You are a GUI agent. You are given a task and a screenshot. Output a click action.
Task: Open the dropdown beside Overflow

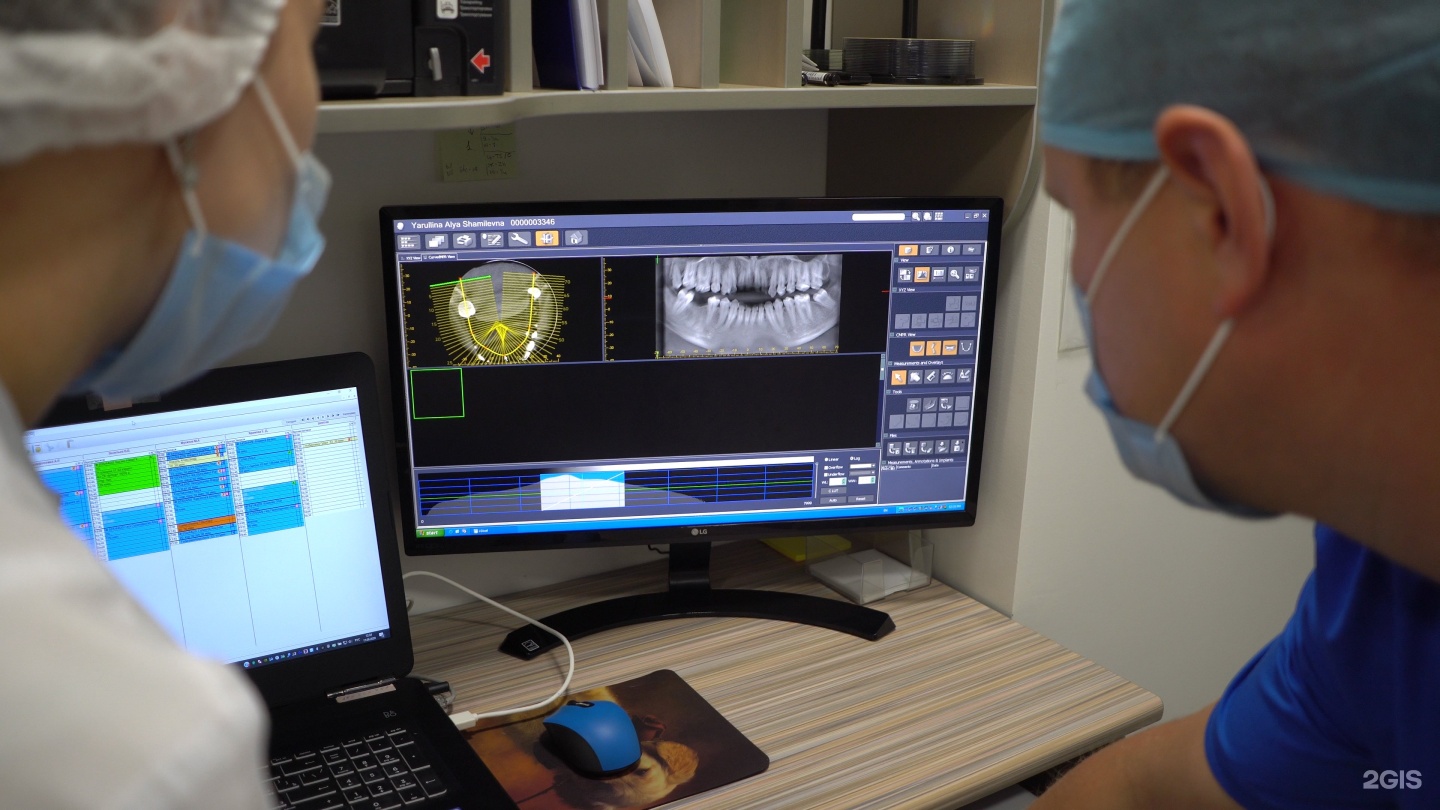coord(862,466)
